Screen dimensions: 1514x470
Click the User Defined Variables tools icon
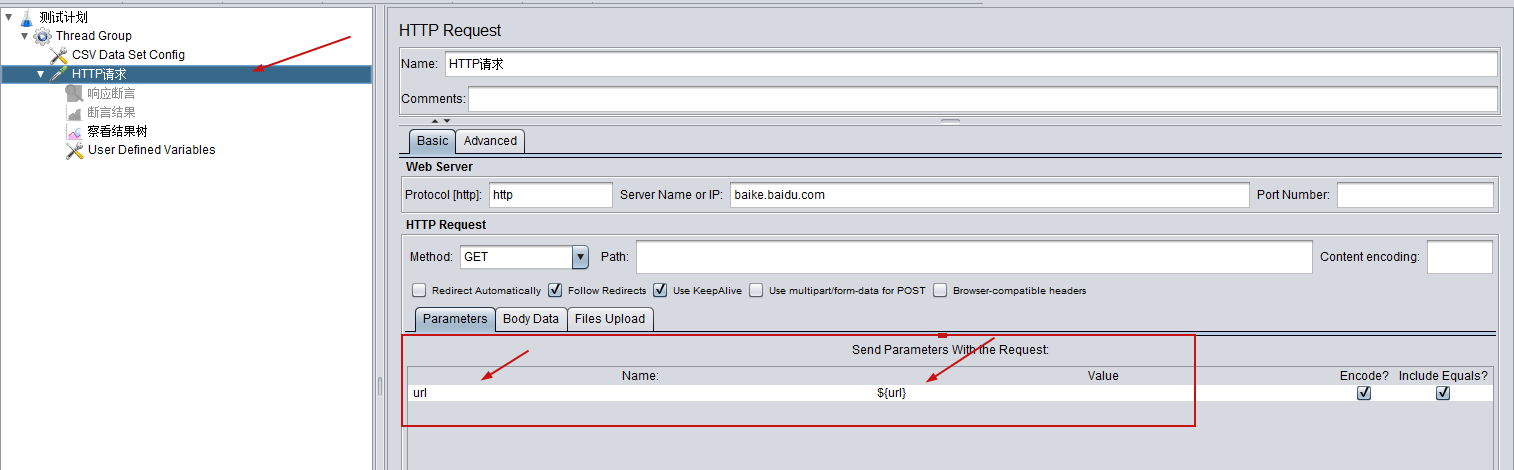click(74, 150)
